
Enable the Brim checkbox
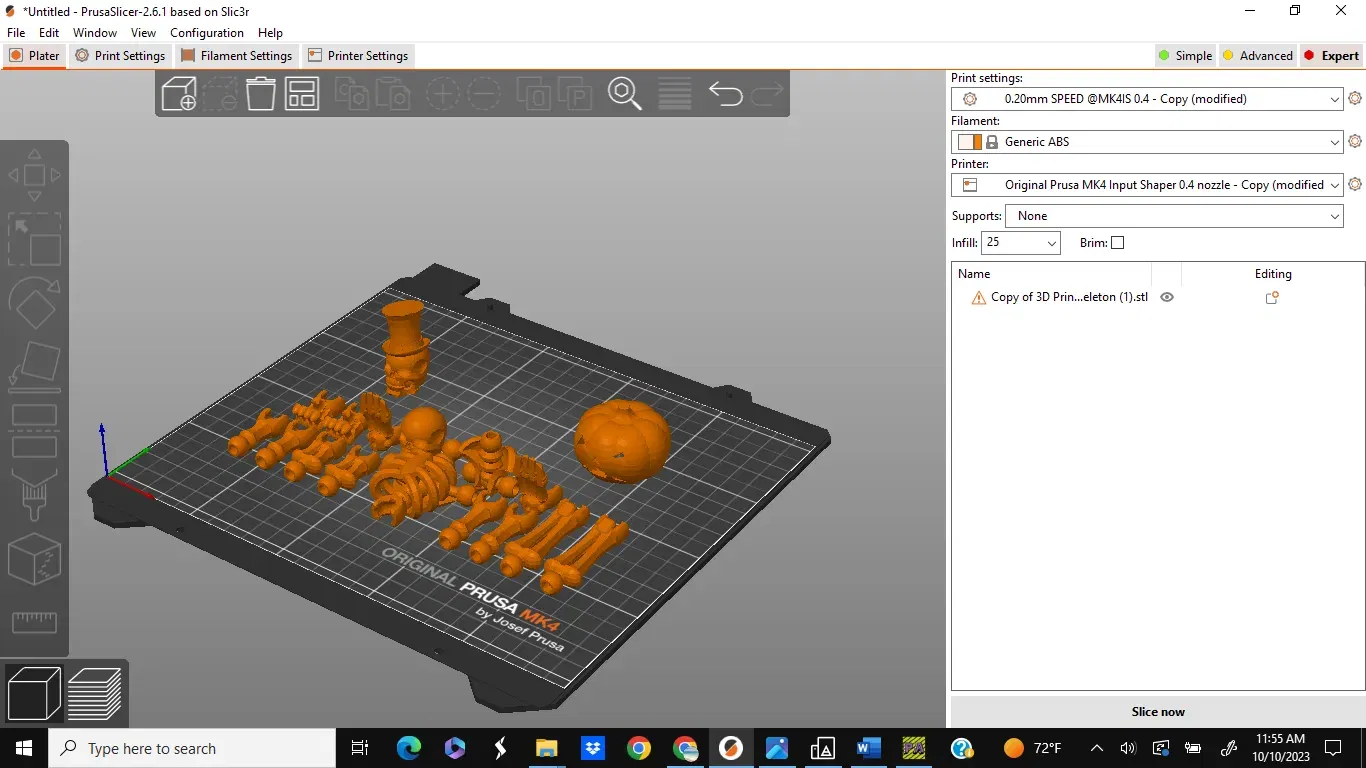point(1118,243)
